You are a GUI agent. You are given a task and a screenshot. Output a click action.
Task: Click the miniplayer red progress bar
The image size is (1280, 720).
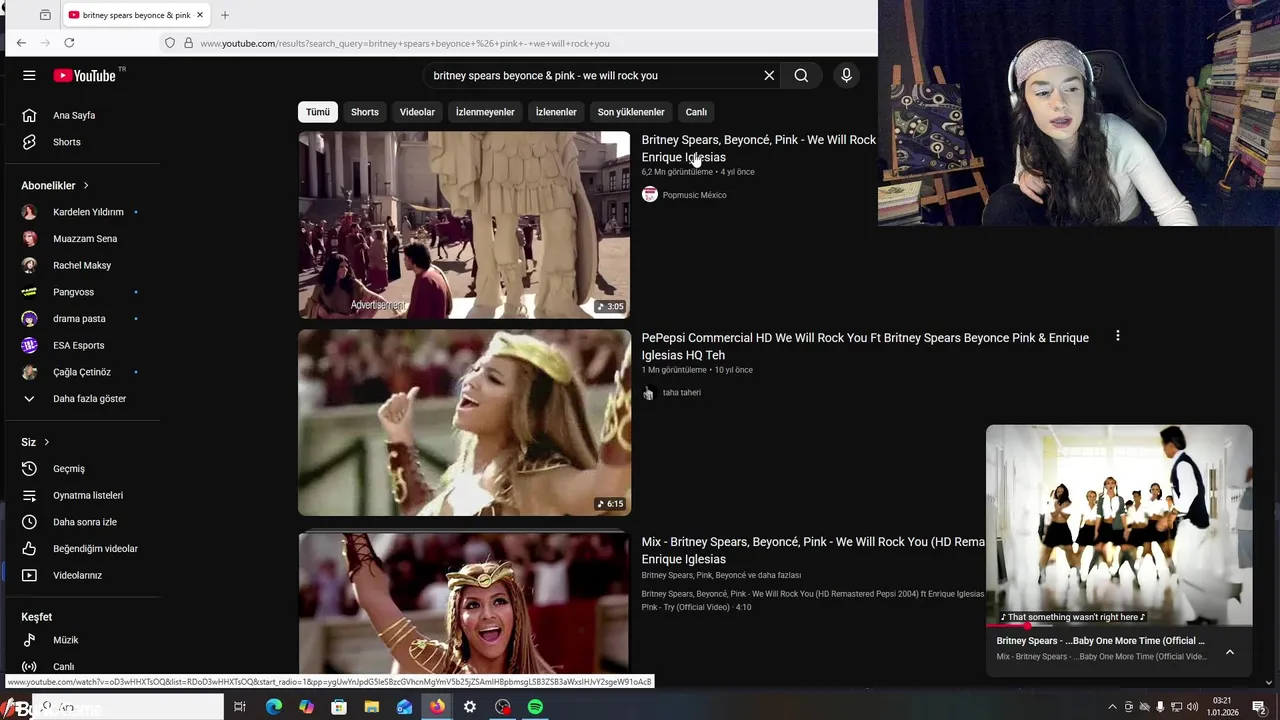(1119, 625)
